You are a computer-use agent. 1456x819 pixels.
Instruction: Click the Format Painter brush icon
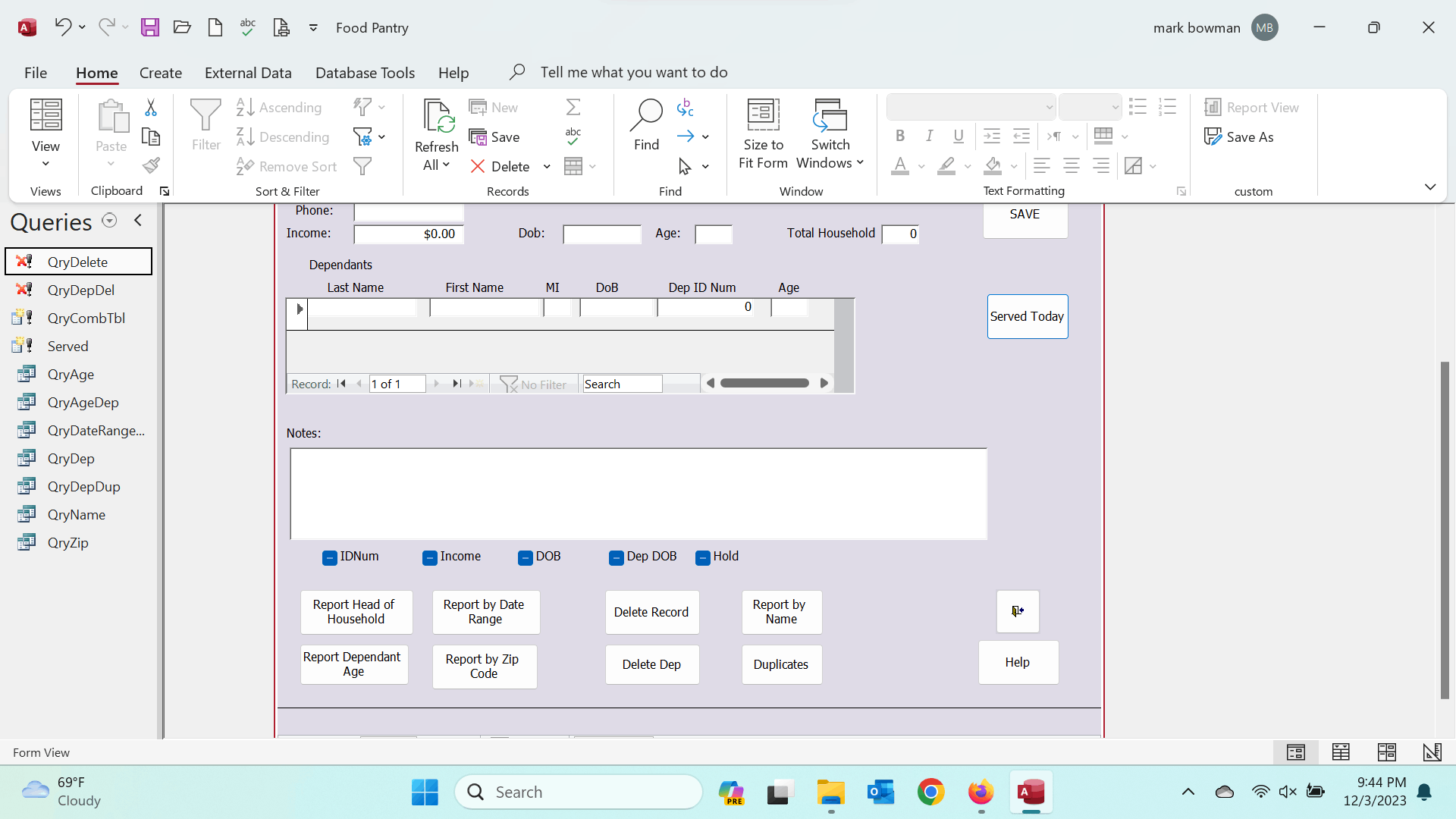[151, 165]
